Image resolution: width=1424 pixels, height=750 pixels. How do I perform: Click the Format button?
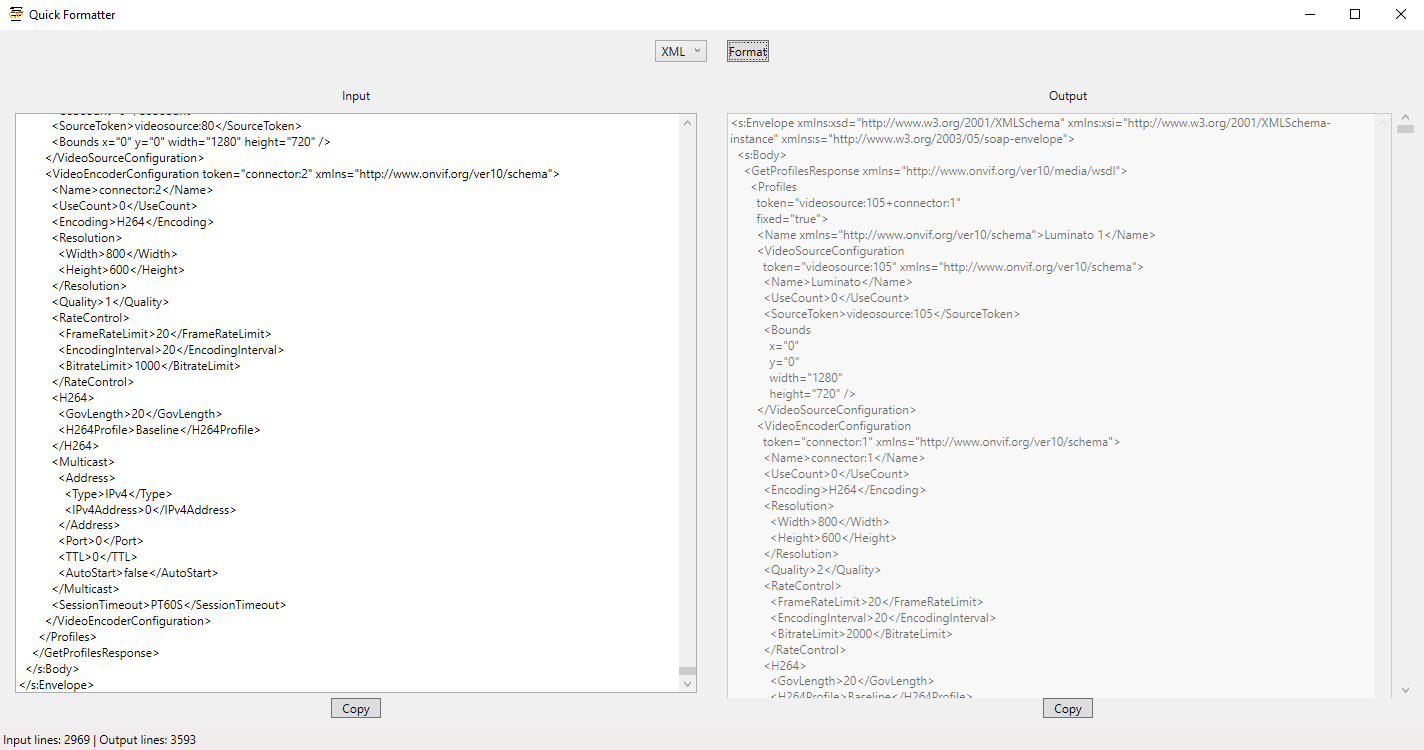[748, 51]
